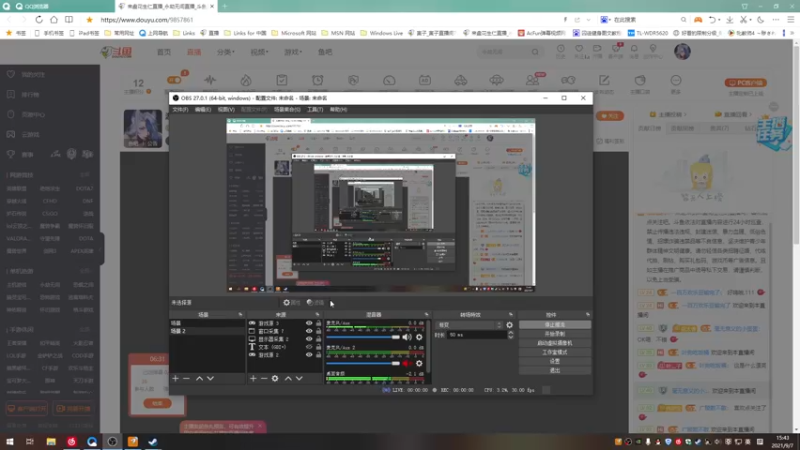
Task: Adjust 麦克风/Aux volume slider
Action: tap(363, 337)
